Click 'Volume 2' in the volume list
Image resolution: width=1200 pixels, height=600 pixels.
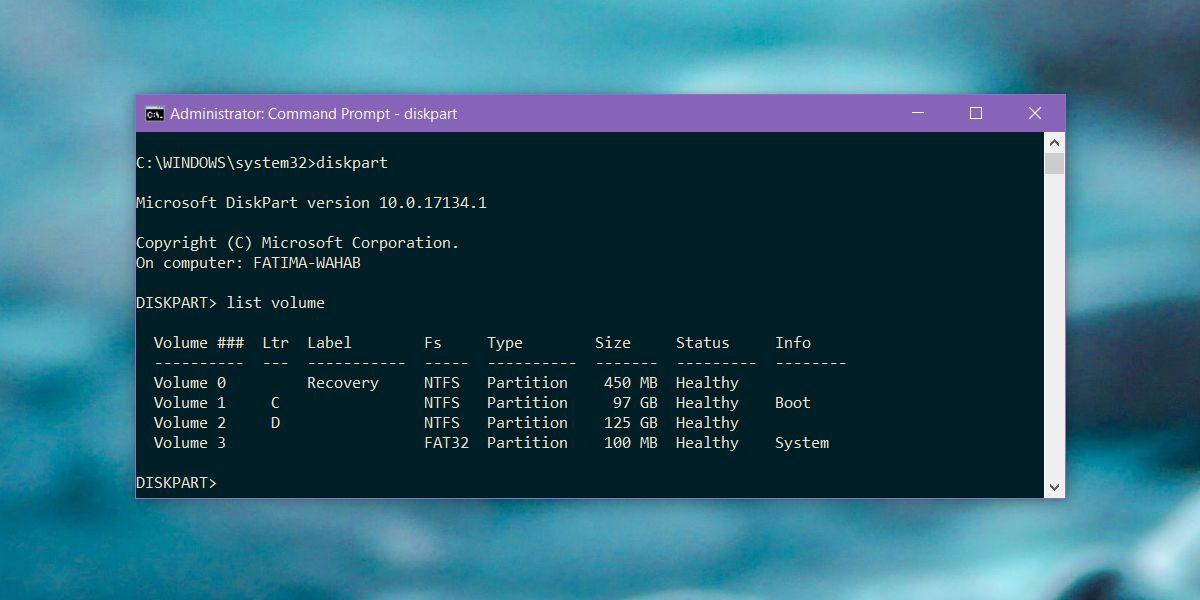(x=190, y=423)
